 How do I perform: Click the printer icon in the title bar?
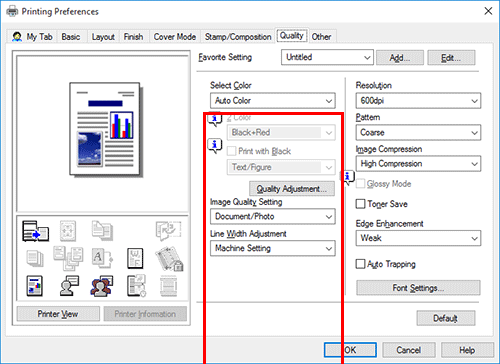tap(12, 11)
